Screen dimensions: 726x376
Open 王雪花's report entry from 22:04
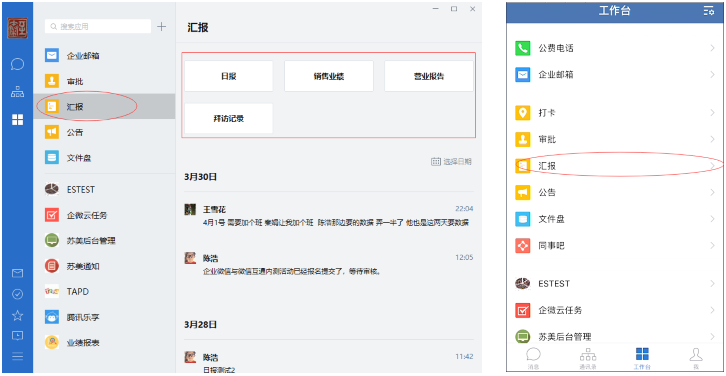point(329,216)
